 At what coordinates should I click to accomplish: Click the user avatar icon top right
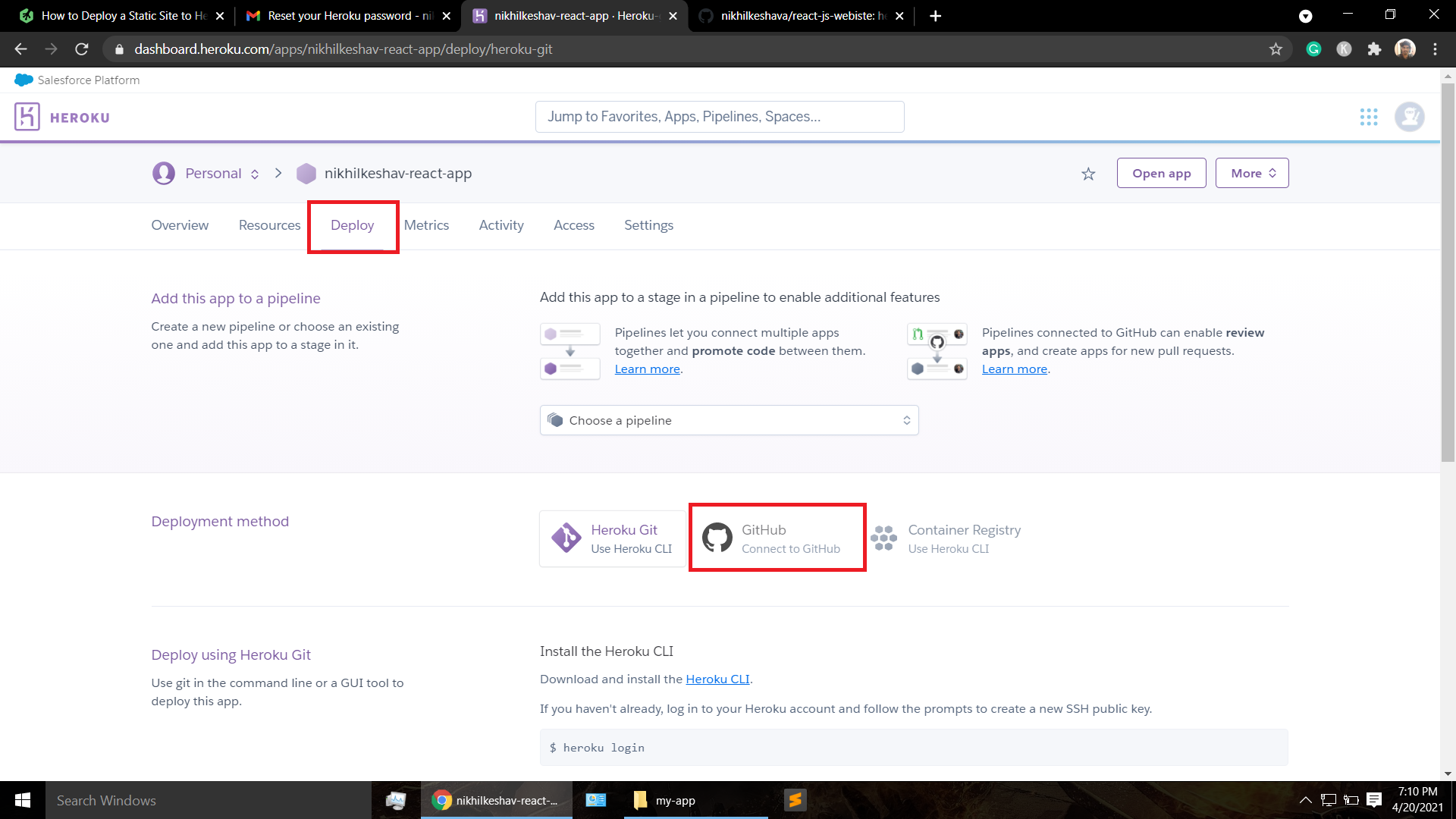(1410, 117)
